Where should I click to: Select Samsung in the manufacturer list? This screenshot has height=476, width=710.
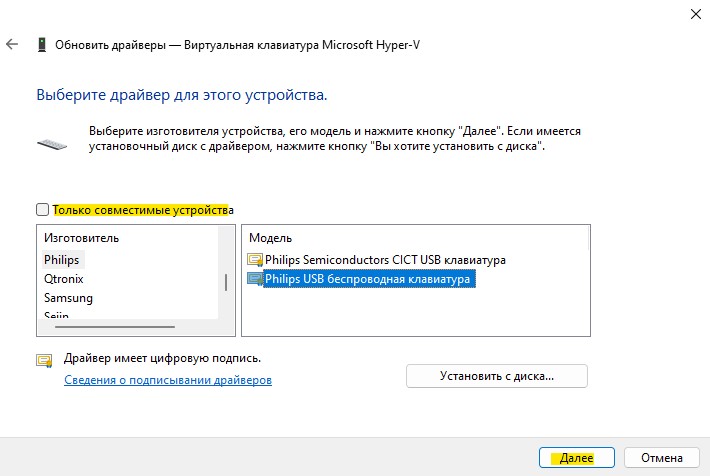coord(68,298)
